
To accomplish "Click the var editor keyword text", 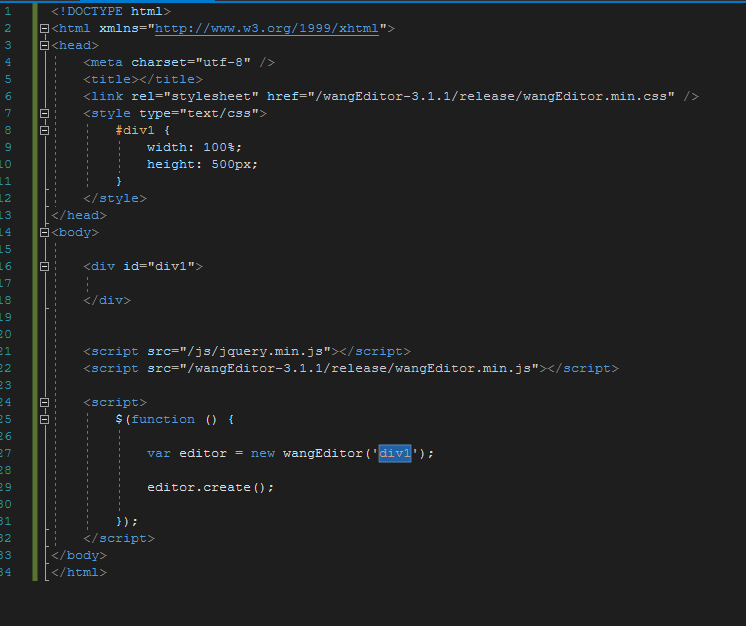I will point(186,453).
